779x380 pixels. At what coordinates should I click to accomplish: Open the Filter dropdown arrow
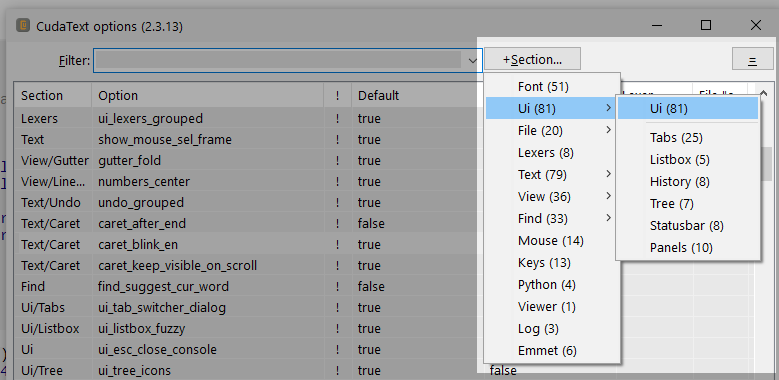(x=472, y=61)
